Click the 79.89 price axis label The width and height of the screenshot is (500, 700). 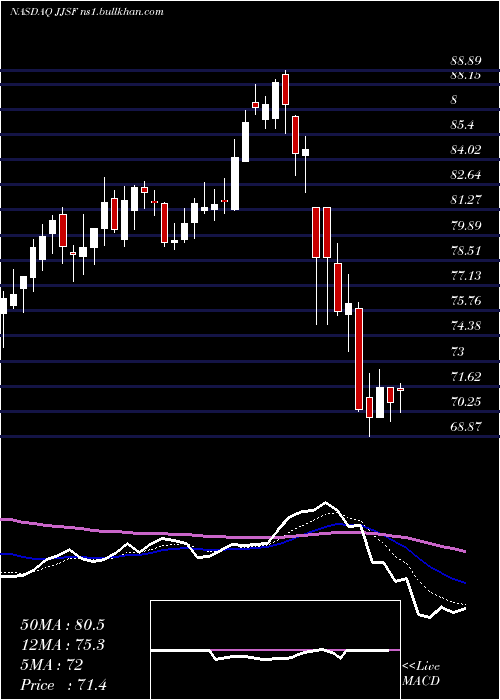tap(466, 225)
